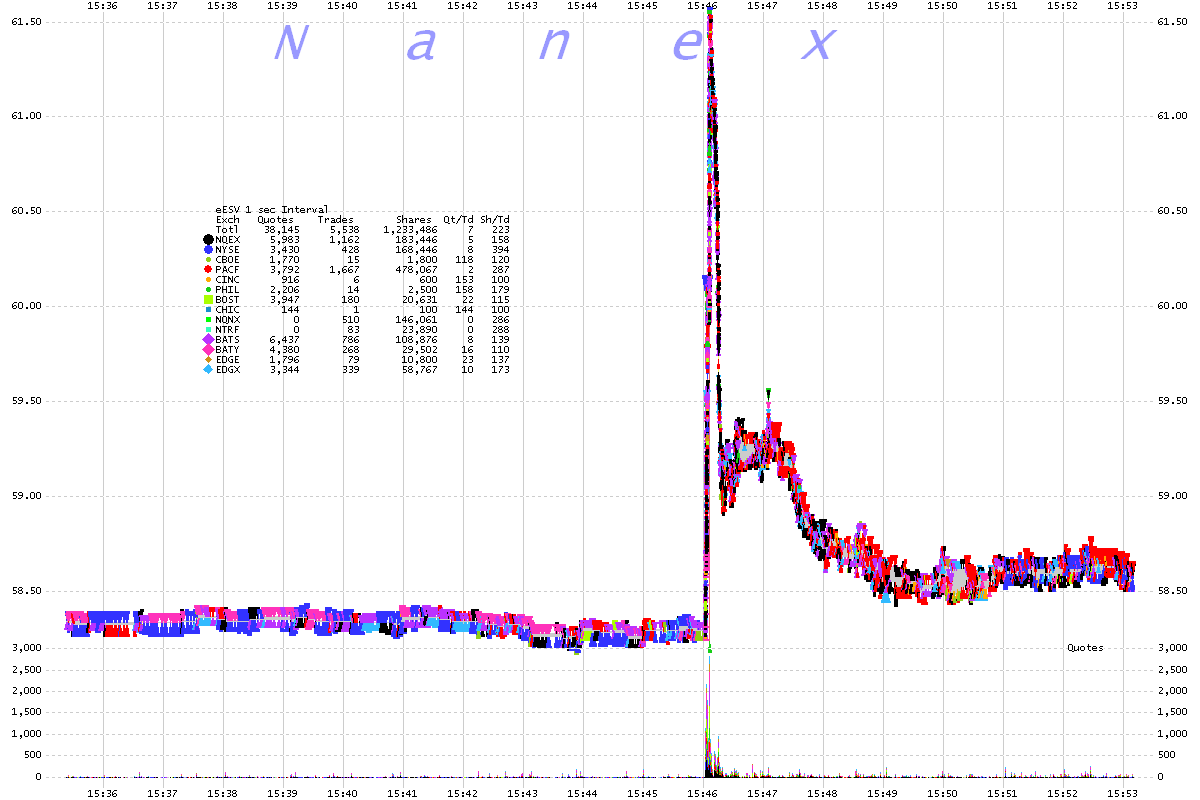Click the Shares column header in legend

[414, 220]
